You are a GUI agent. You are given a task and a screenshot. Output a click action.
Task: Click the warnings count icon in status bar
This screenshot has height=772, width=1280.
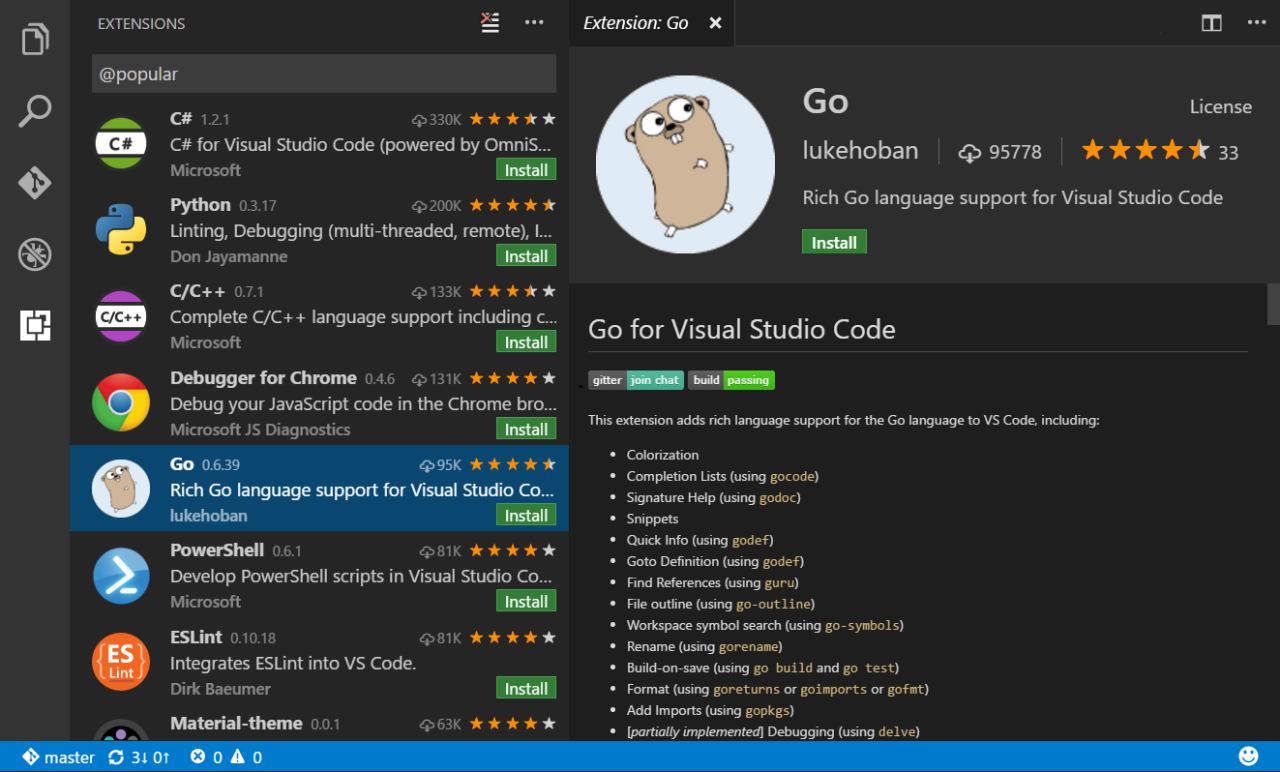pos(237,757)
